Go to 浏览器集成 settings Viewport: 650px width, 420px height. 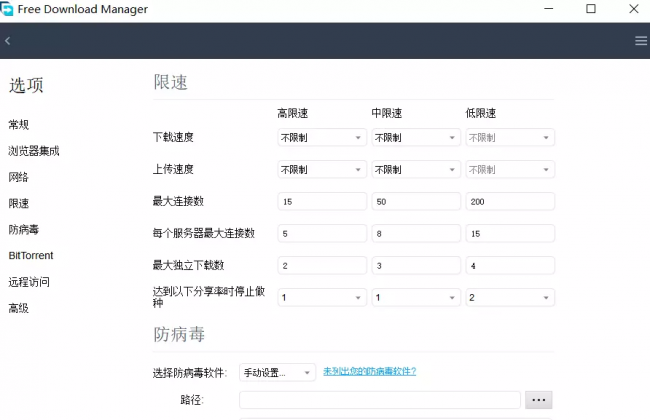(34, 151)
